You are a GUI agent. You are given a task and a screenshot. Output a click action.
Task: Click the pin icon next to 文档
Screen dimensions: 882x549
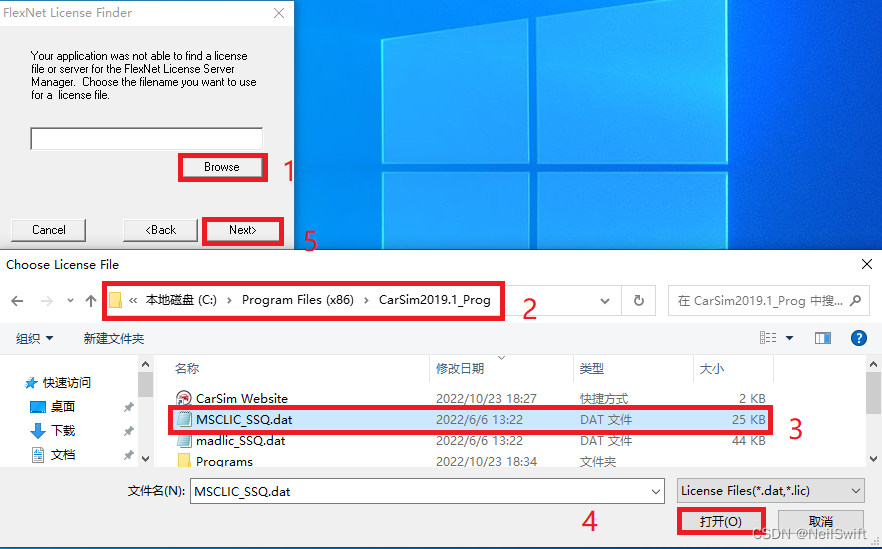coord(129,454)
